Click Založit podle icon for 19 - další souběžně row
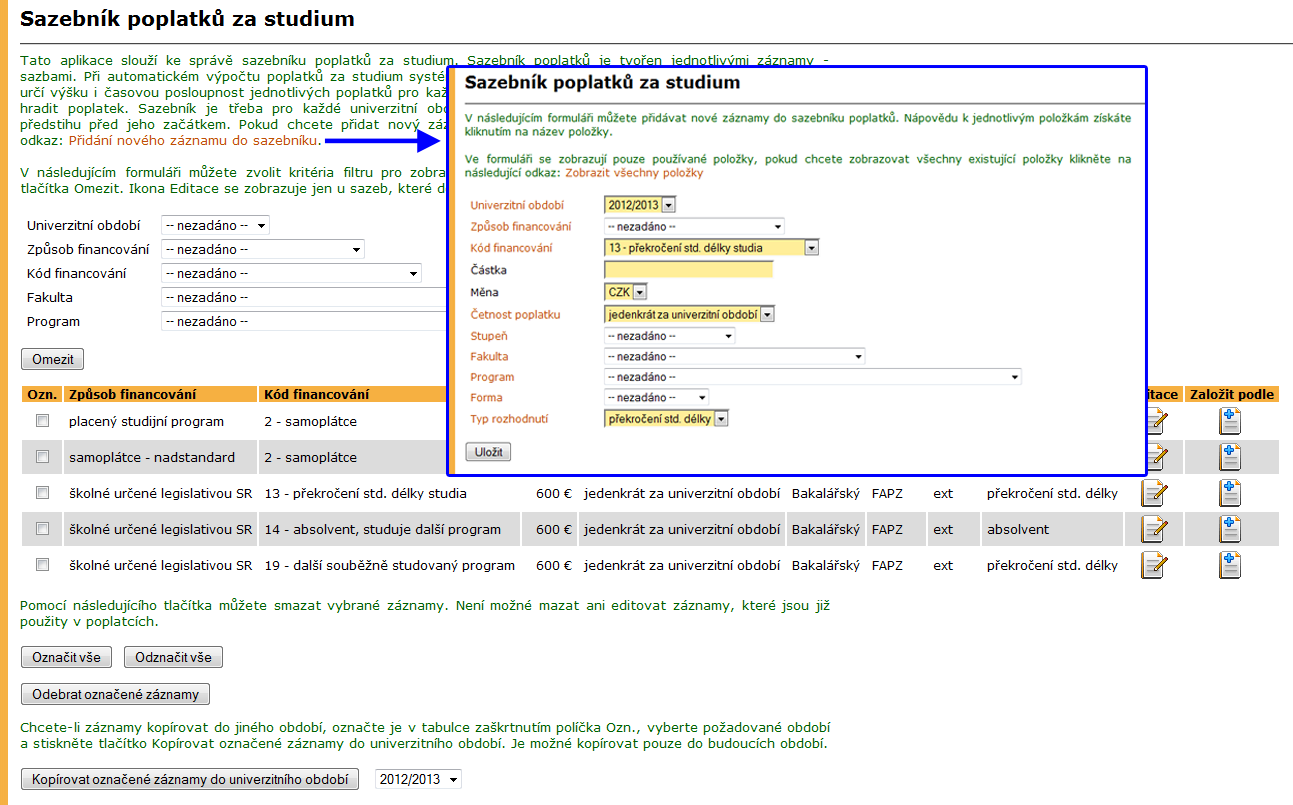This screenshot has height=805, width=1293. click(1230, 565)
